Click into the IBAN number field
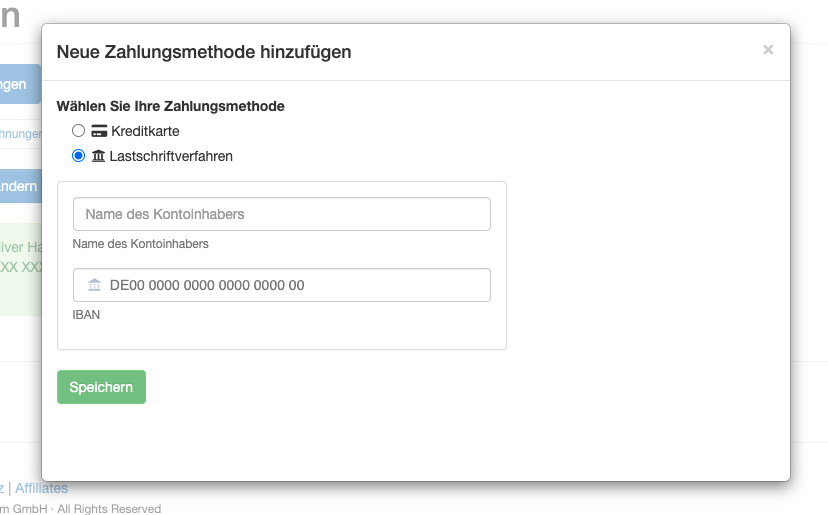Image resolution: width=828 pixels, height=515 pixels. [x=295, y=285]
